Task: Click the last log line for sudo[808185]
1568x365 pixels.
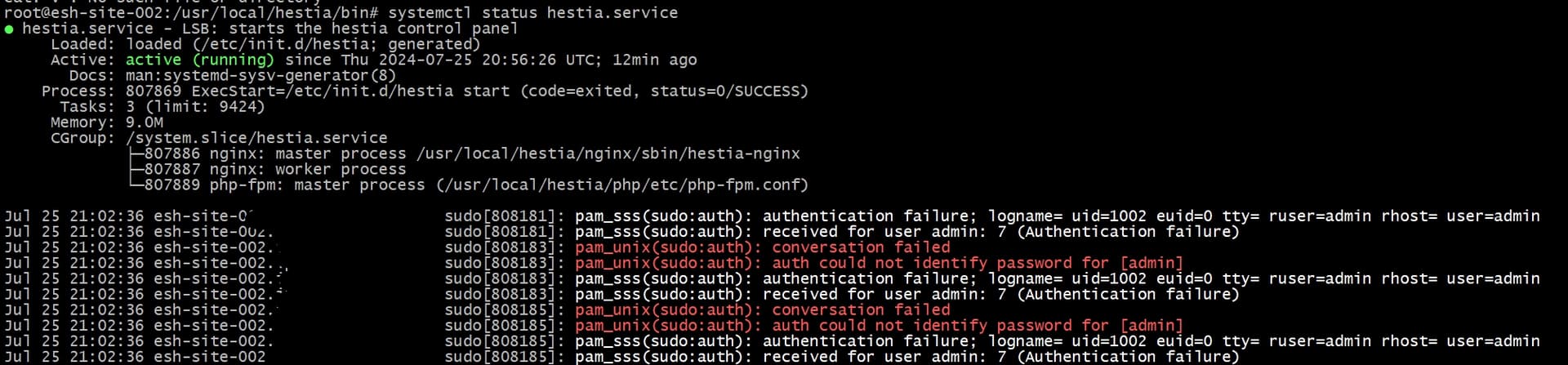Action: 621,356
